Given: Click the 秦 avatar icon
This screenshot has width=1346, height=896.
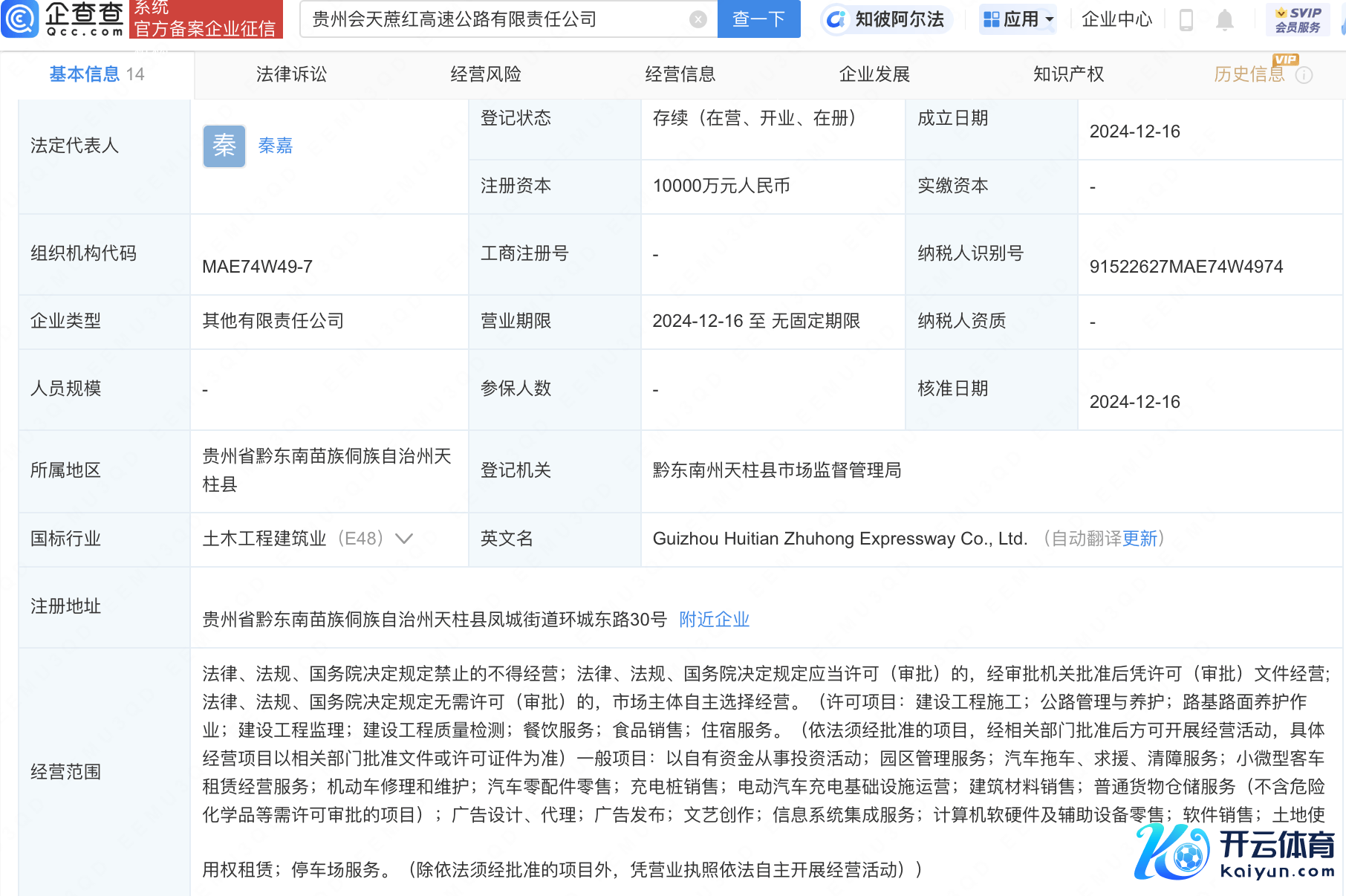Looking at the screenshot, I should pos(224,146).
